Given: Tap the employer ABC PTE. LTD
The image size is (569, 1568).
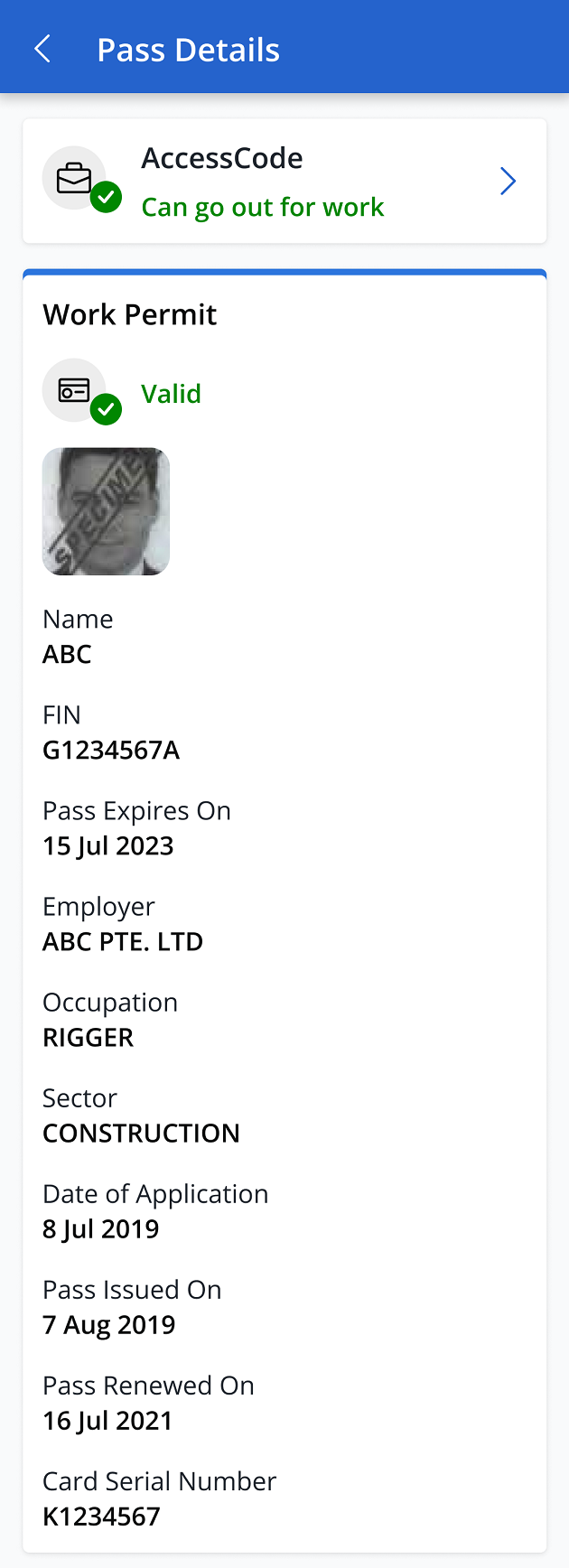Looking at the screenshot, I should point(123,942).
